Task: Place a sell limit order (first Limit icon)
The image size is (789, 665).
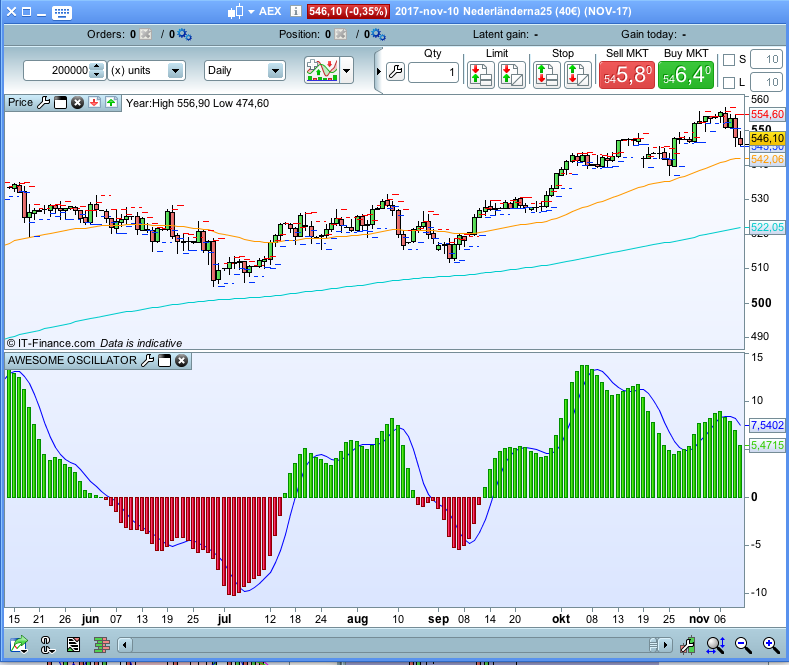Action: pos(481,74)
